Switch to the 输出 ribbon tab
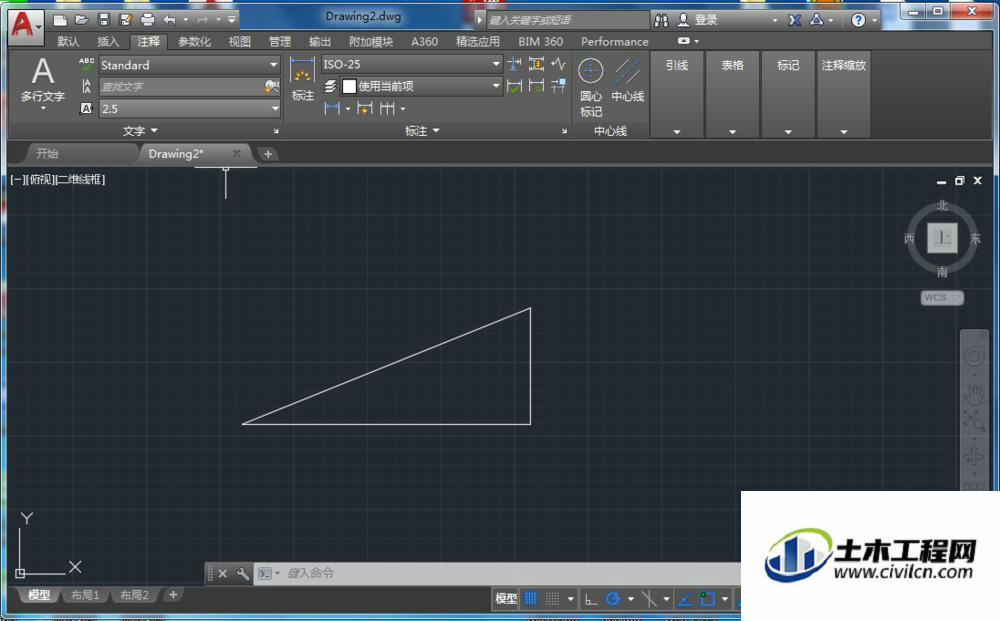The image size is (1000, 621). point(320,41)
